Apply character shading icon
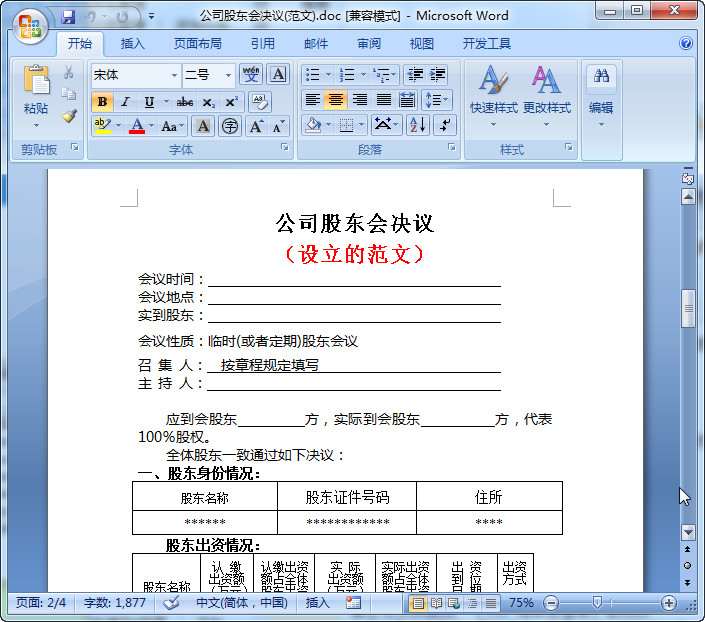This screenshot has width=705, height=622. [x=203, y=126]
